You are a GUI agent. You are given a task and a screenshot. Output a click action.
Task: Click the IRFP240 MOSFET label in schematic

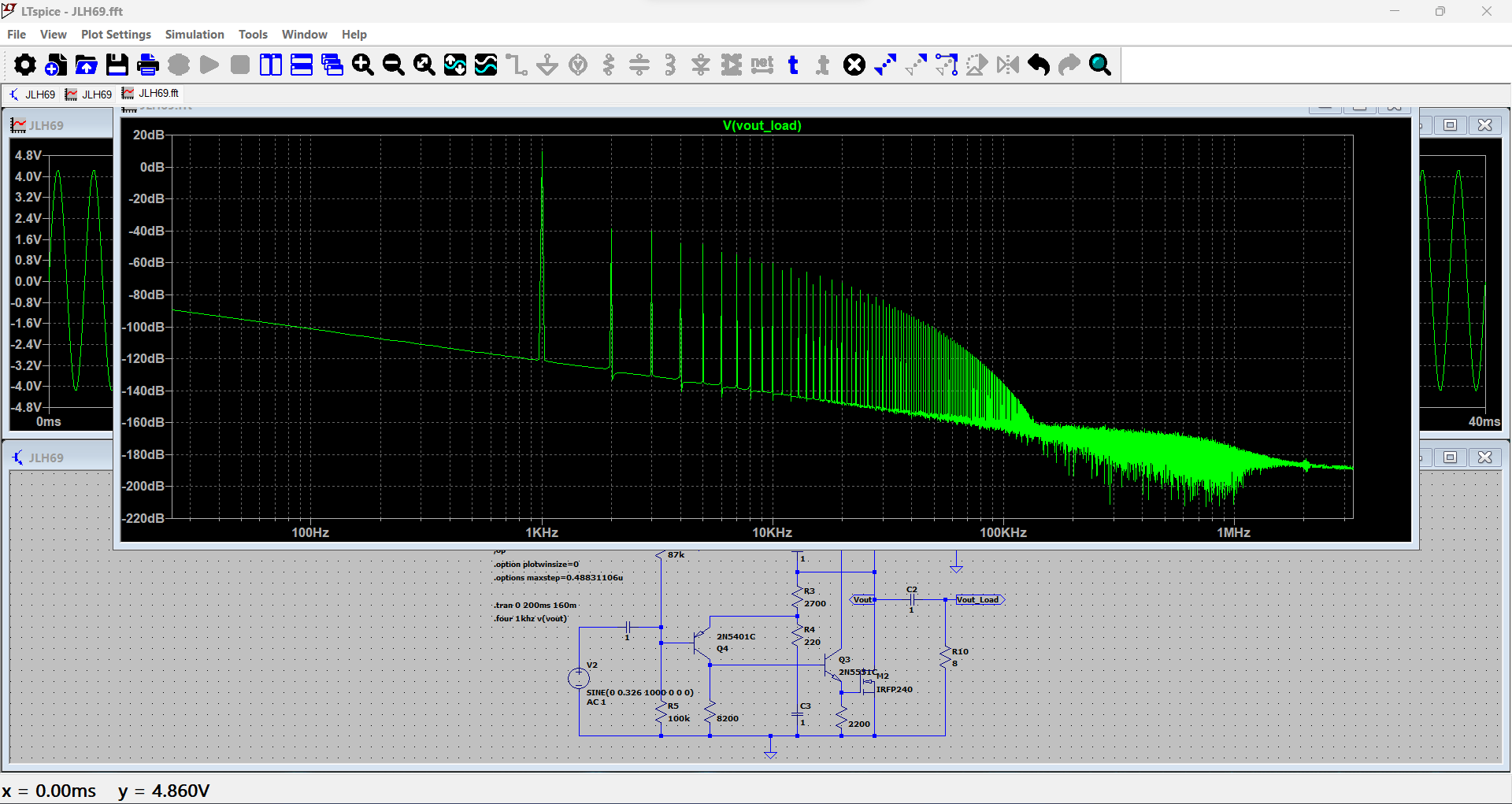pyautogui.click(x=895, y=690)
